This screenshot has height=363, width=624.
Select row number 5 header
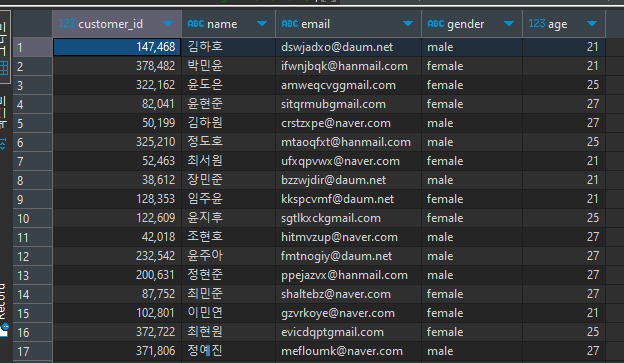coord(33,123)
